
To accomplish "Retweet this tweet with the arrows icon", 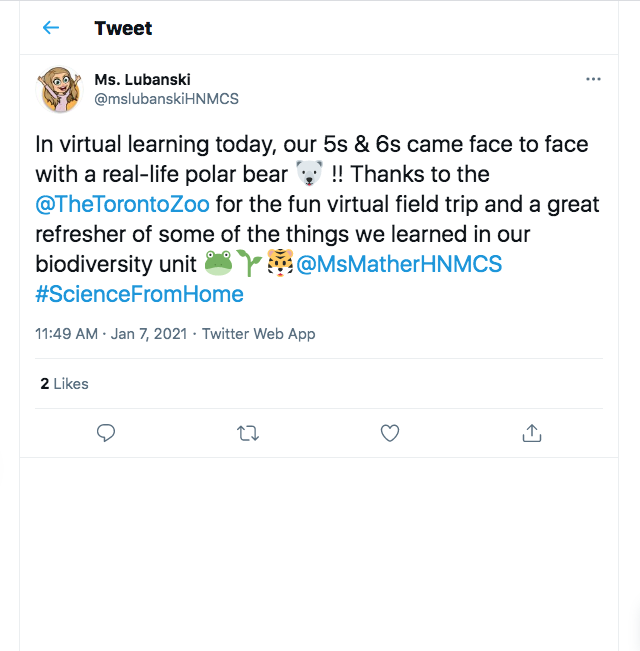I will coord(248,433).
